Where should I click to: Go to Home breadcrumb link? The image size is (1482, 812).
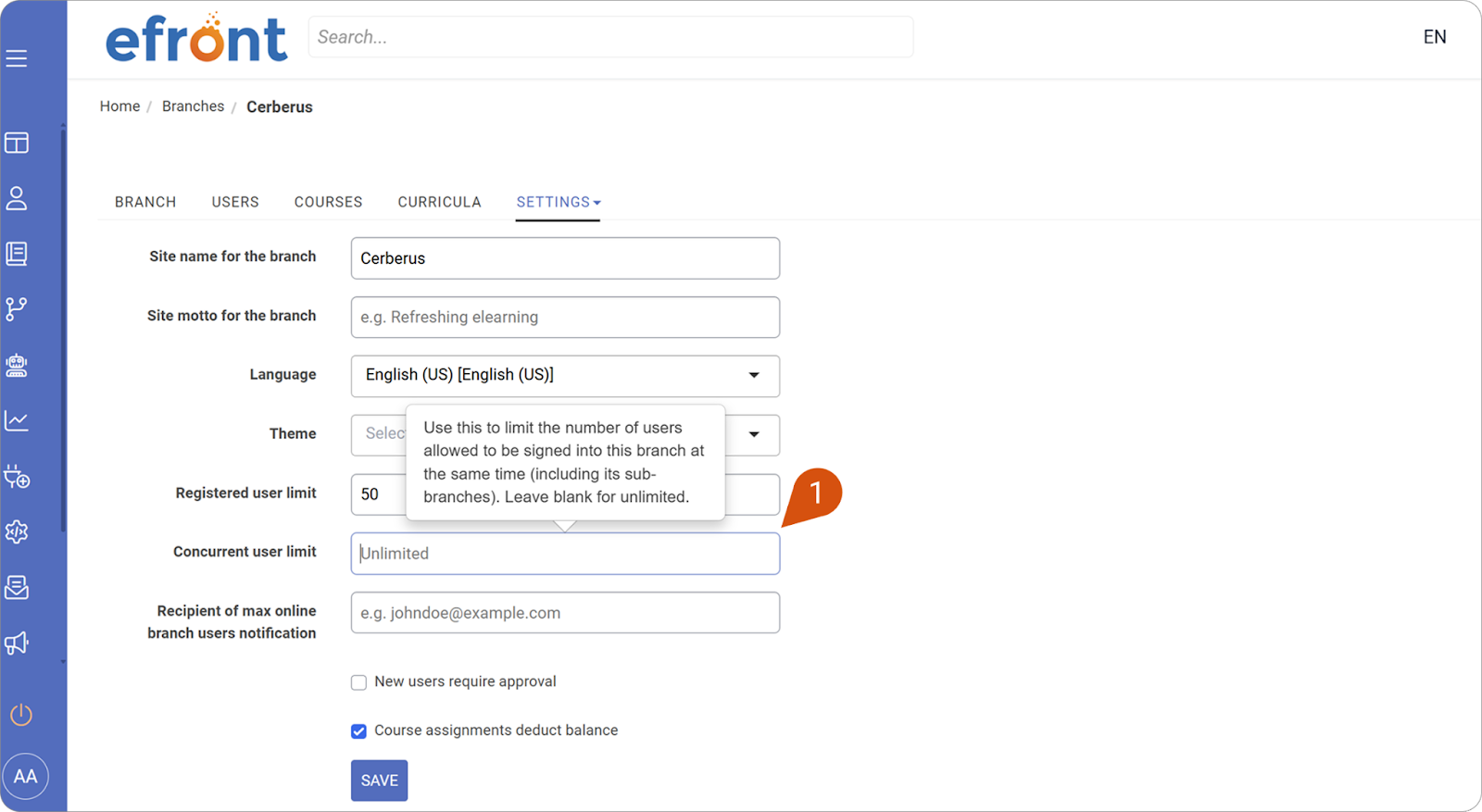point(120,106)
